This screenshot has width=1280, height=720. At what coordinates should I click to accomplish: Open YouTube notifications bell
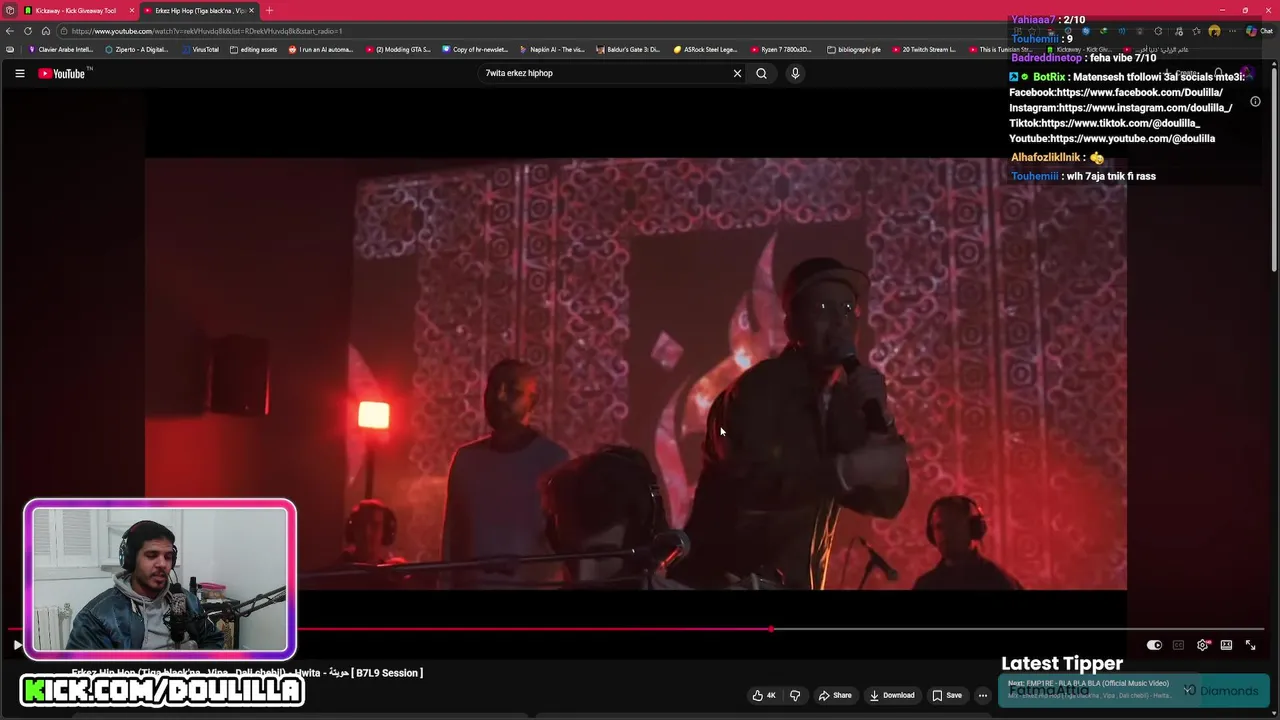click(1219, 73)
